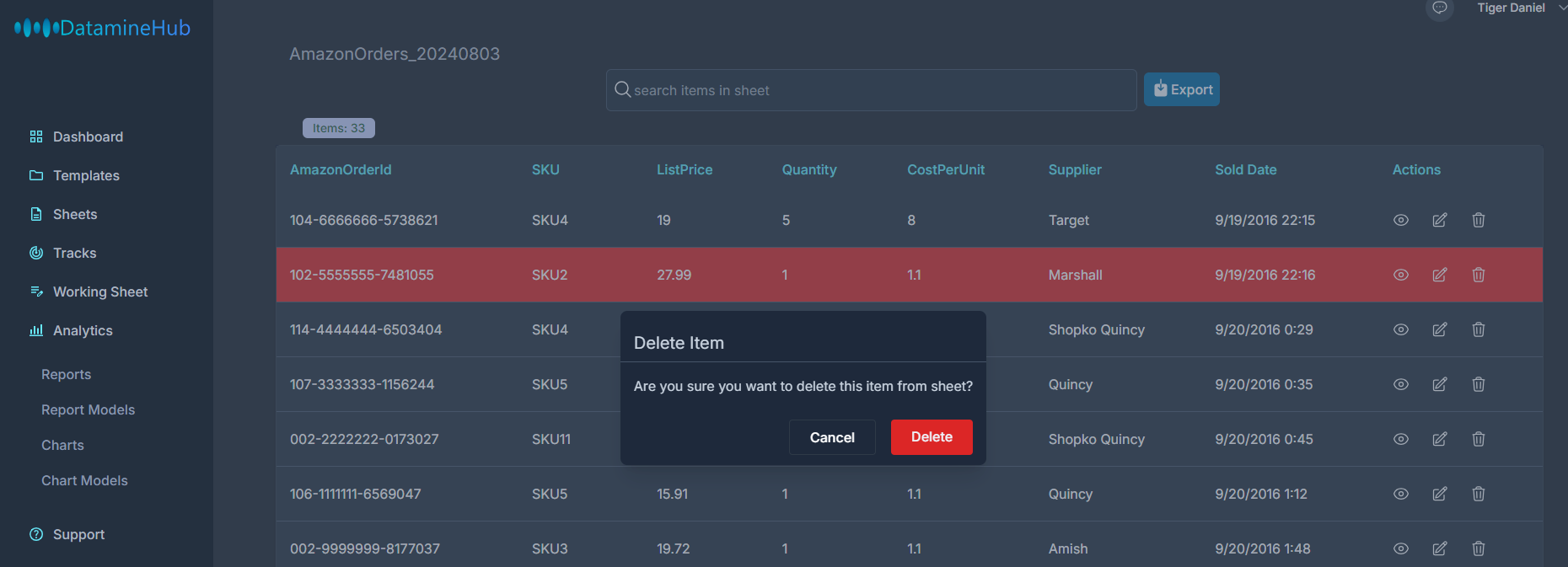Viewport: 1568px width, 567px height.
Task: Click the Amish supplier cell
Action: click(1068, 548)
